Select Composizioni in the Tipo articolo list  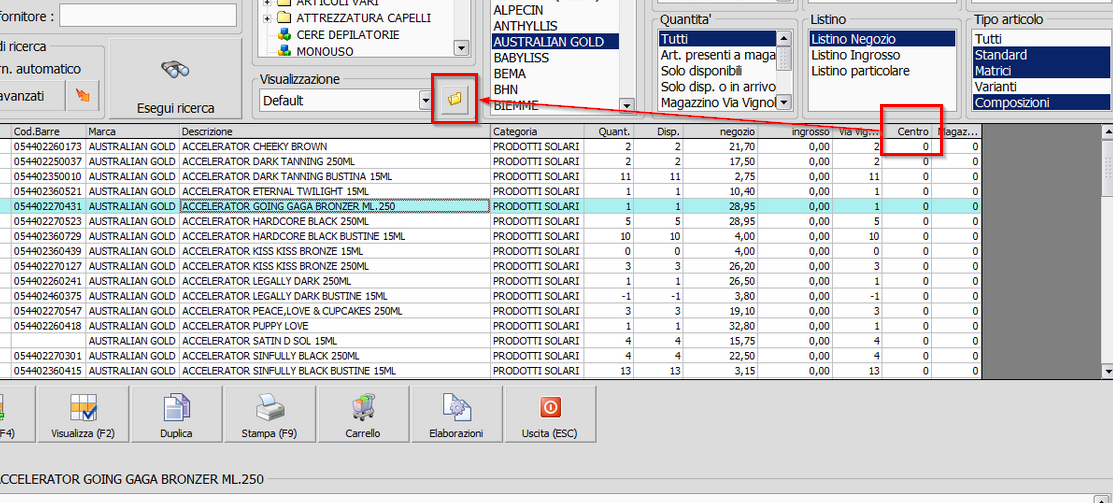tap(1042, 103)
